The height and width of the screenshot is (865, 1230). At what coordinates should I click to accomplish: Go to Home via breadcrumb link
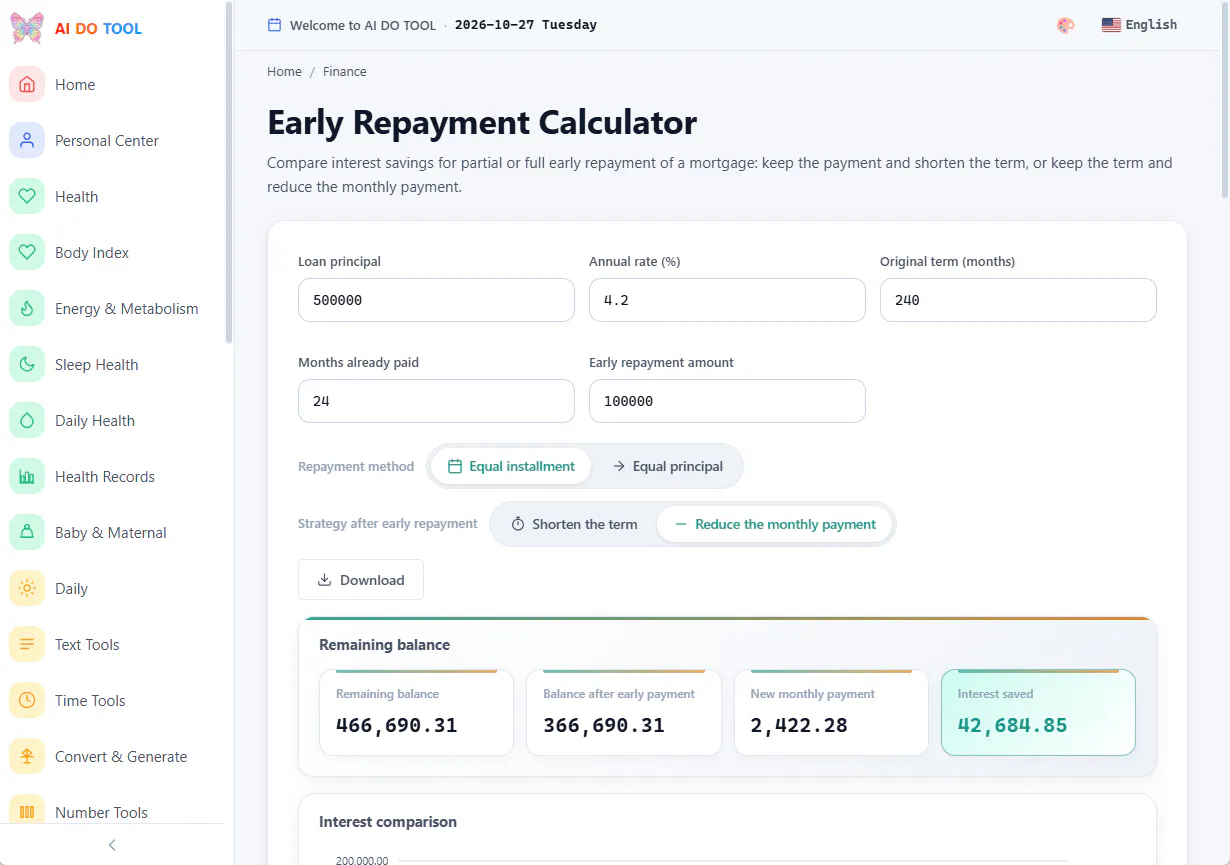284,72
